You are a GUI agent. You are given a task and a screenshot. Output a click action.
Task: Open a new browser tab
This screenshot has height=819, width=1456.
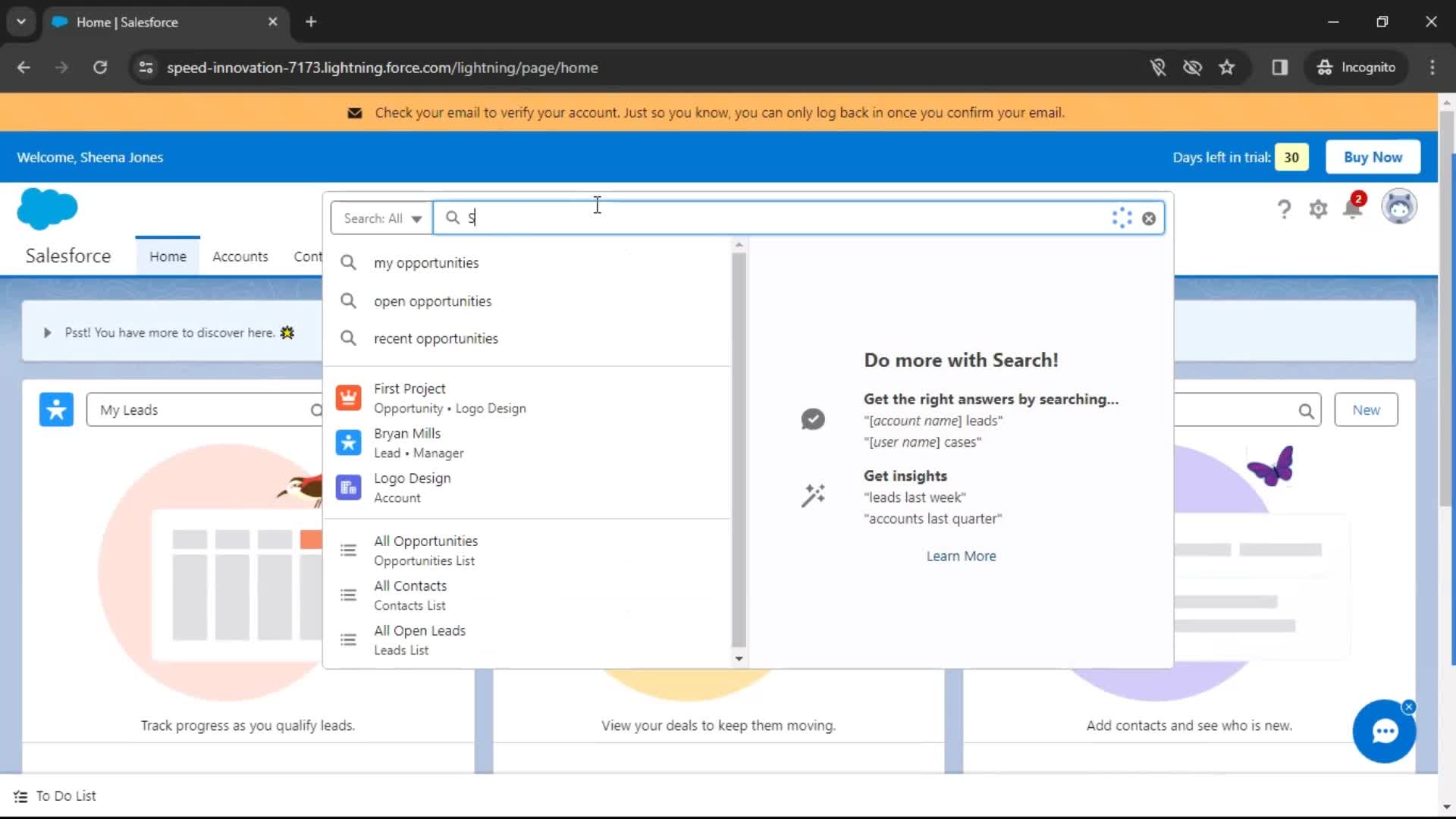(311, 22)
